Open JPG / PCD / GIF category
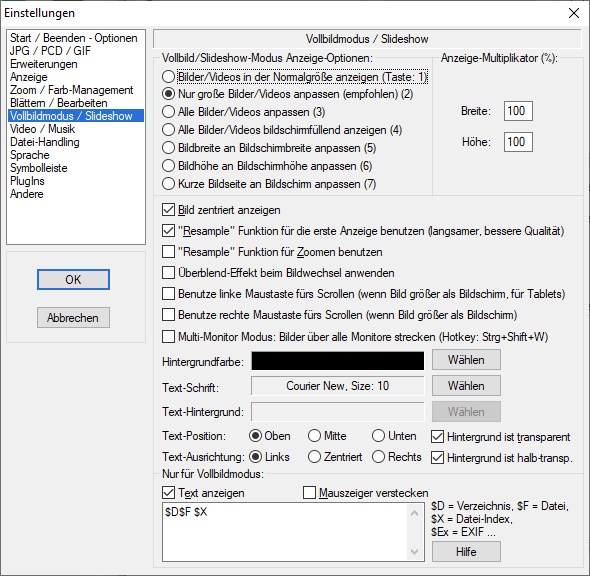 click(50, 51)
